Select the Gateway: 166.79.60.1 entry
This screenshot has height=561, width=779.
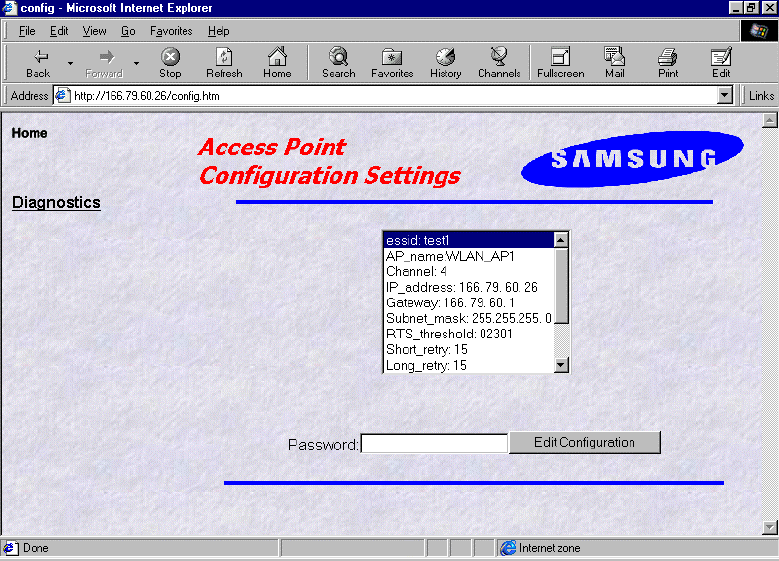coord(468,303)
